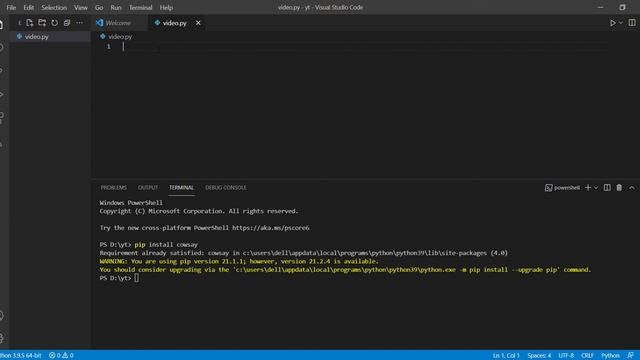Viewport: 640px width, 360px height.
Task: Open the Selection menu
Action: (x=54, y=7)
